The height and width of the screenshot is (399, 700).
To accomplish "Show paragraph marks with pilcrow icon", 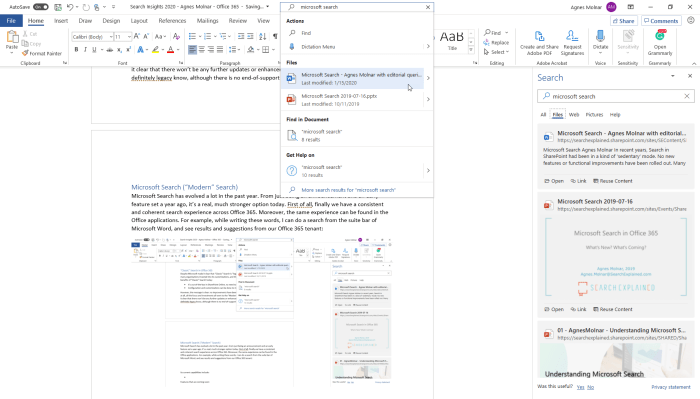I will coord(275,36).
